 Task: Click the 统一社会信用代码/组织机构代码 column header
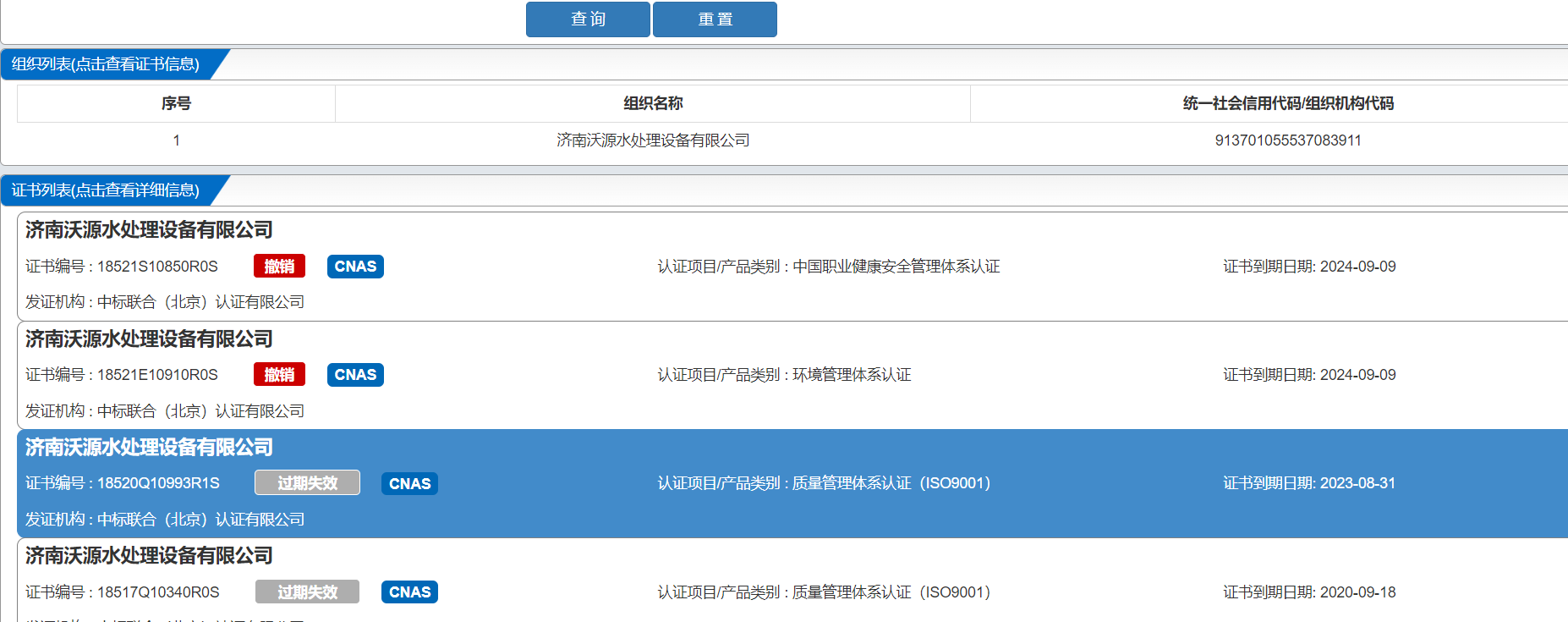1288,103
